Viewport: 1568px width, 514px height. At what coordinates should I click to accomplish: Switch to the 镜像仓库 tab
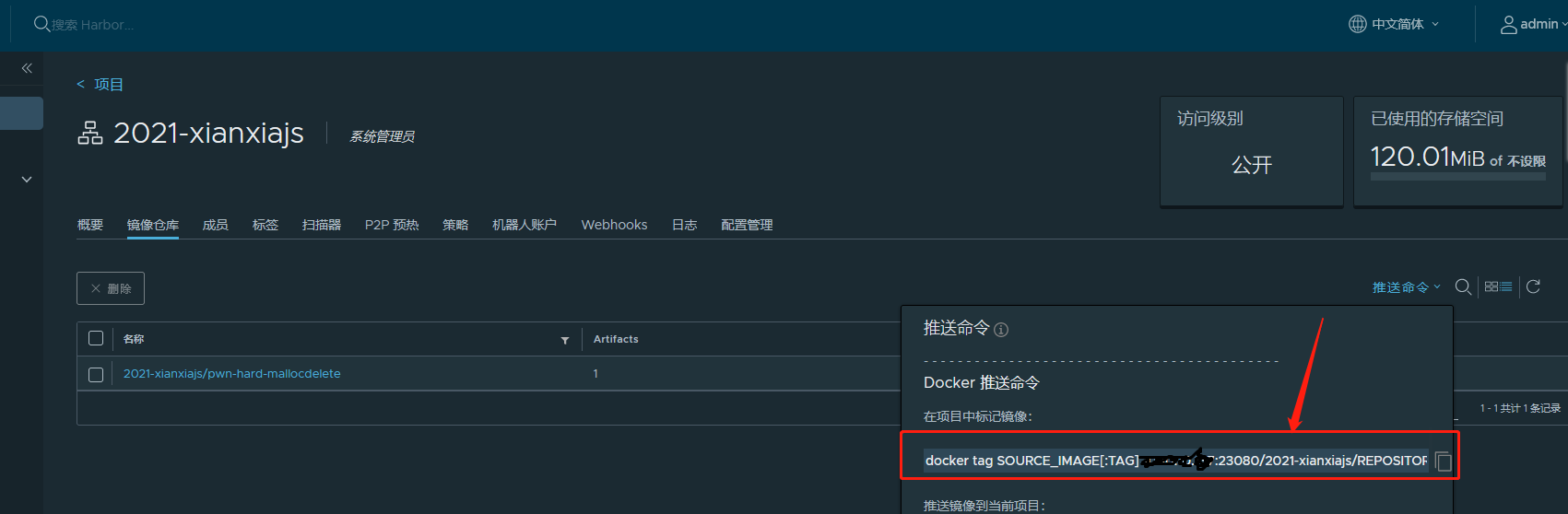(153, 225)
